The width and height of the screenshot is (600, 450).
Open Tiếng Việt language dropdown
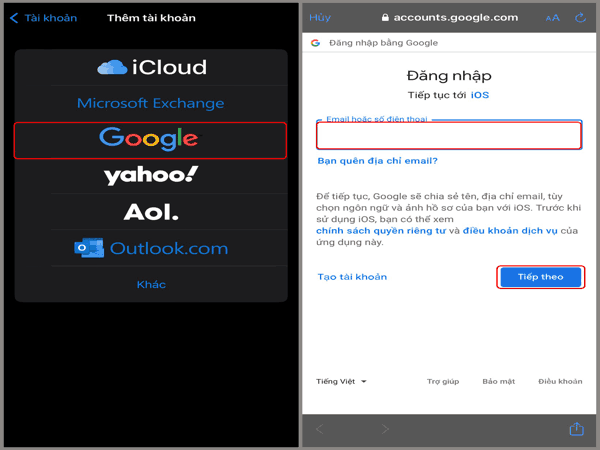(x=341, y=382)
